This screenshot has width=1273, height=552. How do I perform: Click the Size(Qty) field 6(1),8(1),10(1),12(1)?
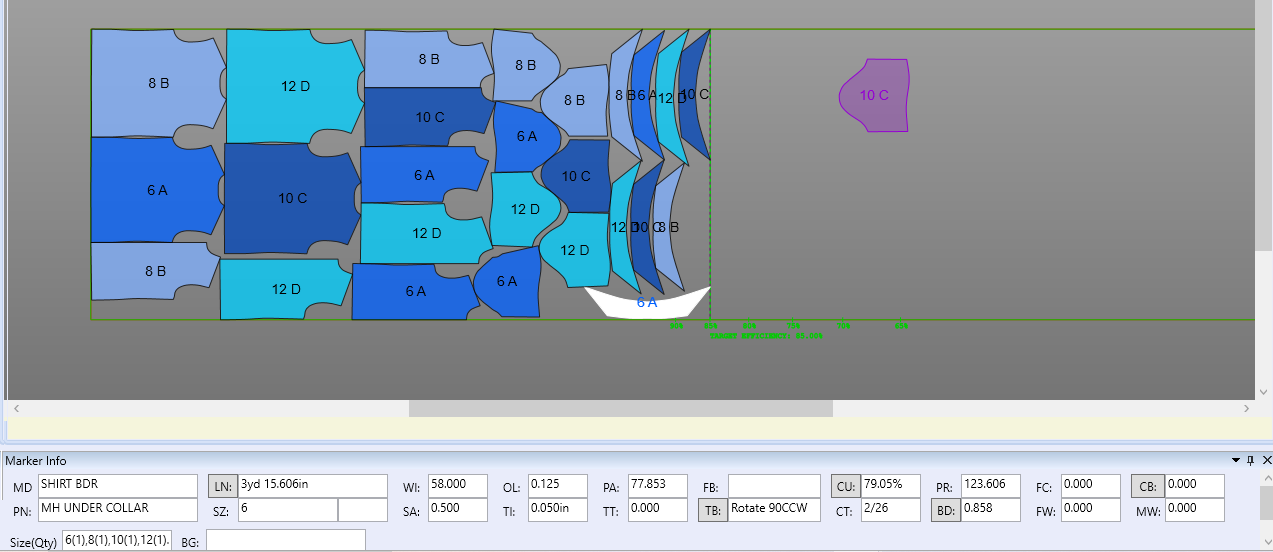pyautogui.click(x=117, y=540)
